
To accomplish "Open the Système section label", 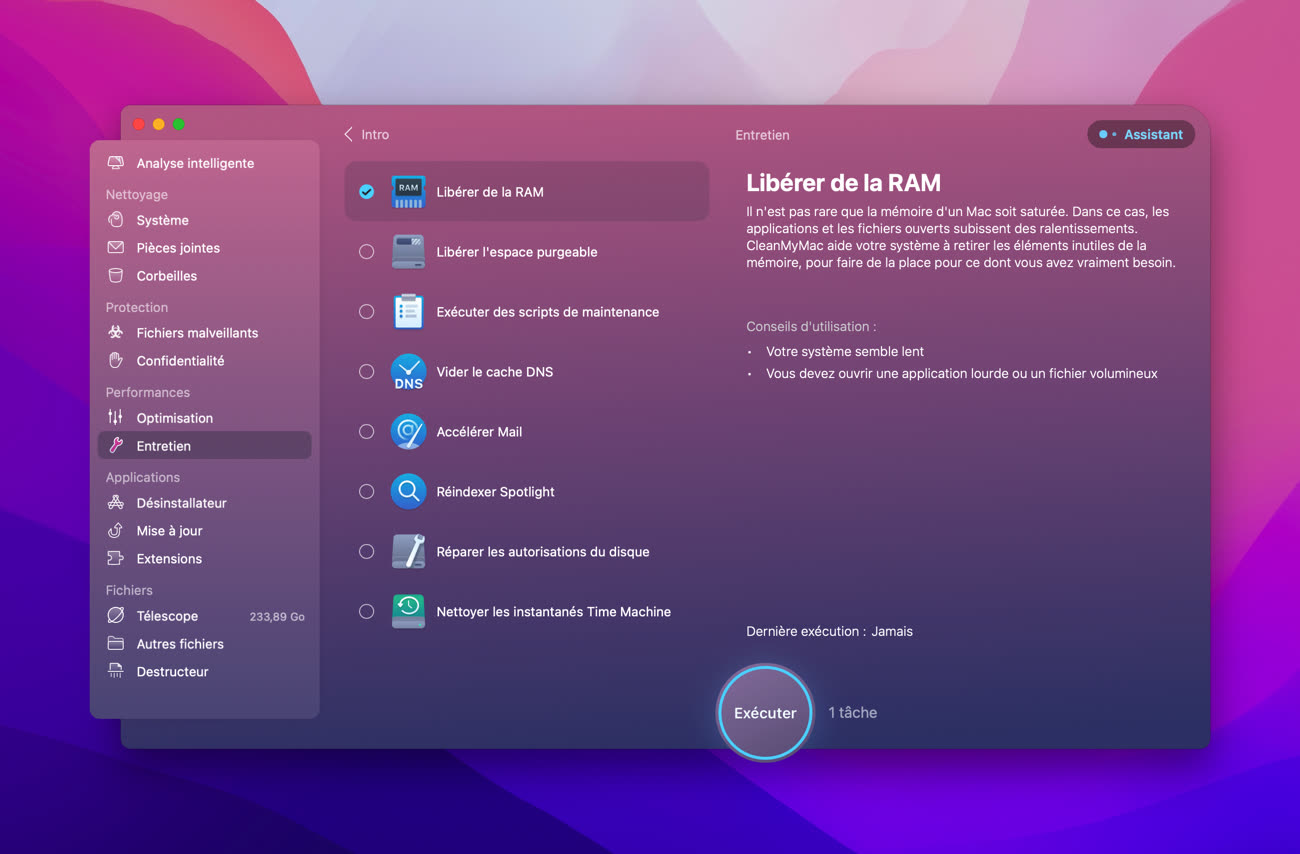I will coord(163,220).
